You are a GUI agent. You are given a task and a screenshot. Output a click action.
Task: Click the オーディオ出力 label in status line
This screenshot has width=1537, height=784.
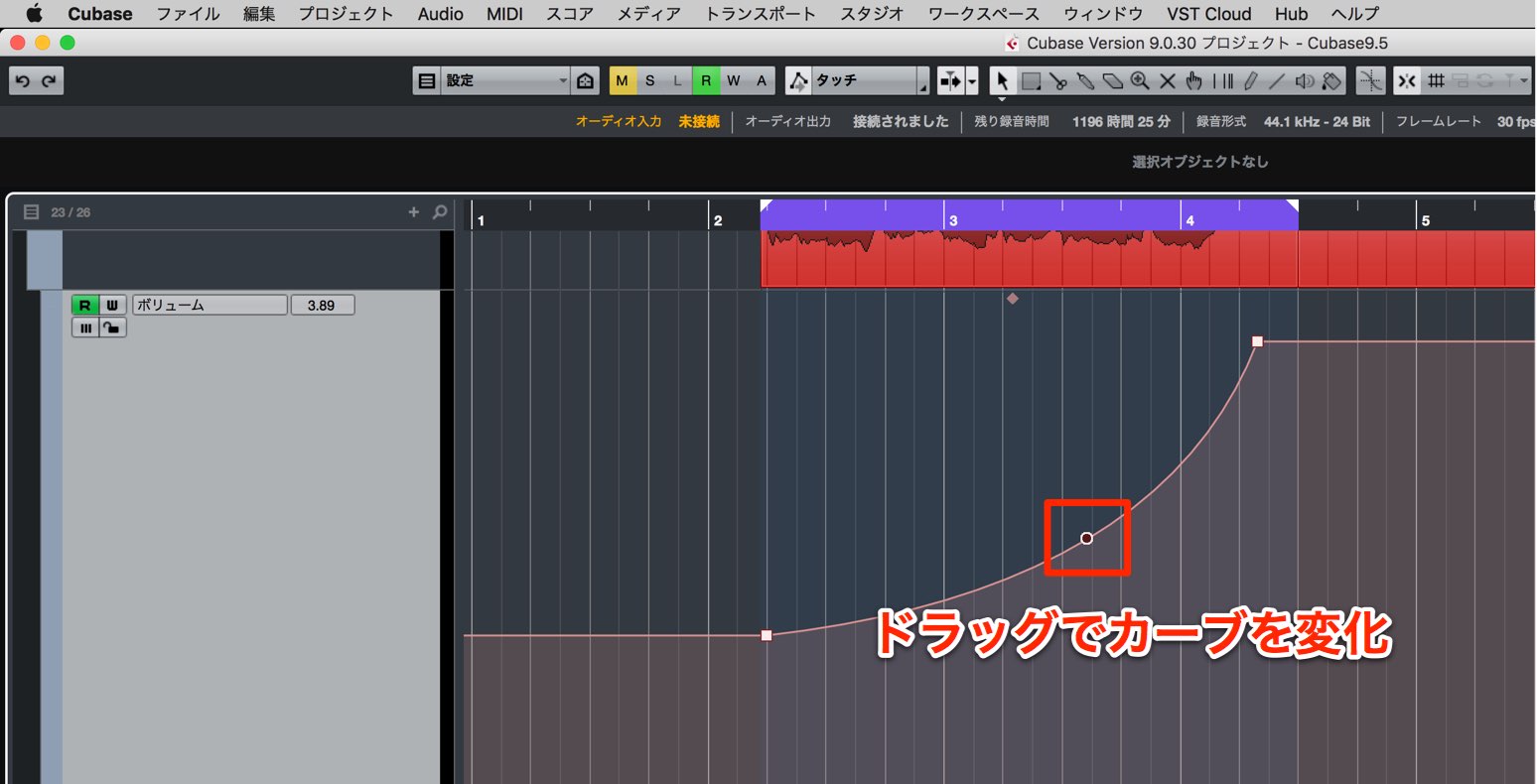pyautogui.click(x=787, y=121)
